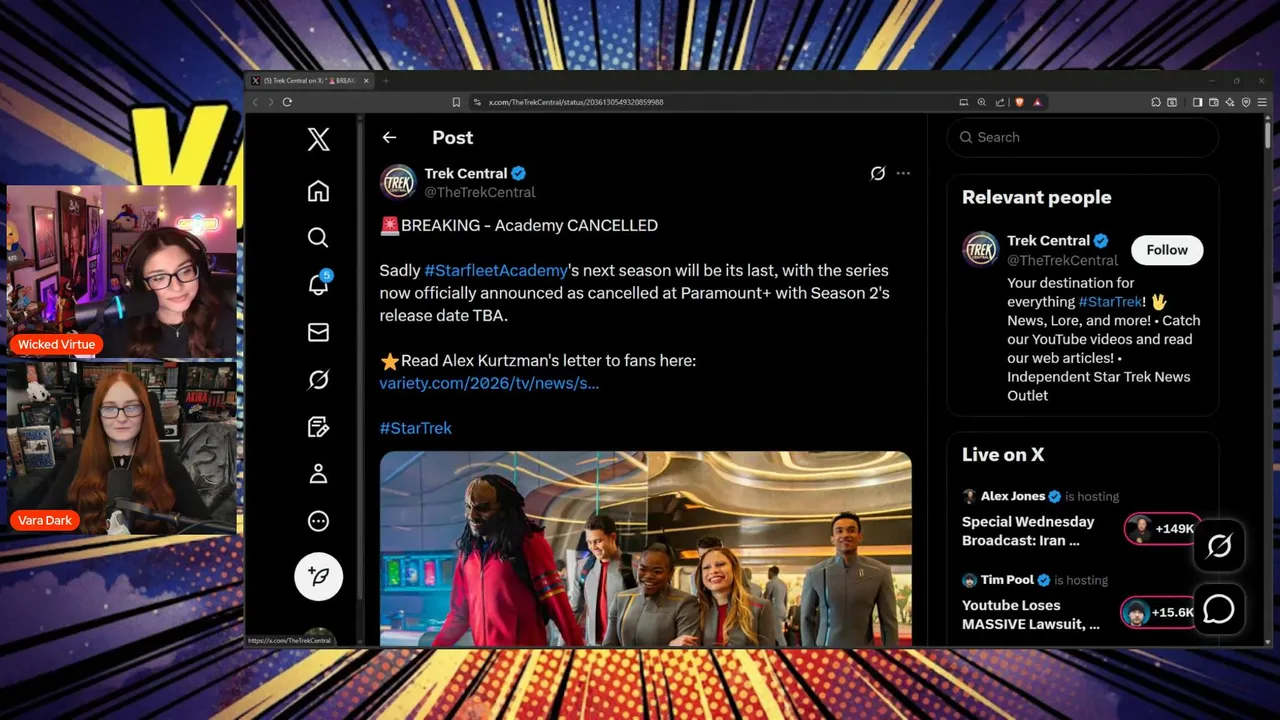This screenshot has height=720, width=1280.
Task: Click the compose post feather button
Action: pos(319,576)
